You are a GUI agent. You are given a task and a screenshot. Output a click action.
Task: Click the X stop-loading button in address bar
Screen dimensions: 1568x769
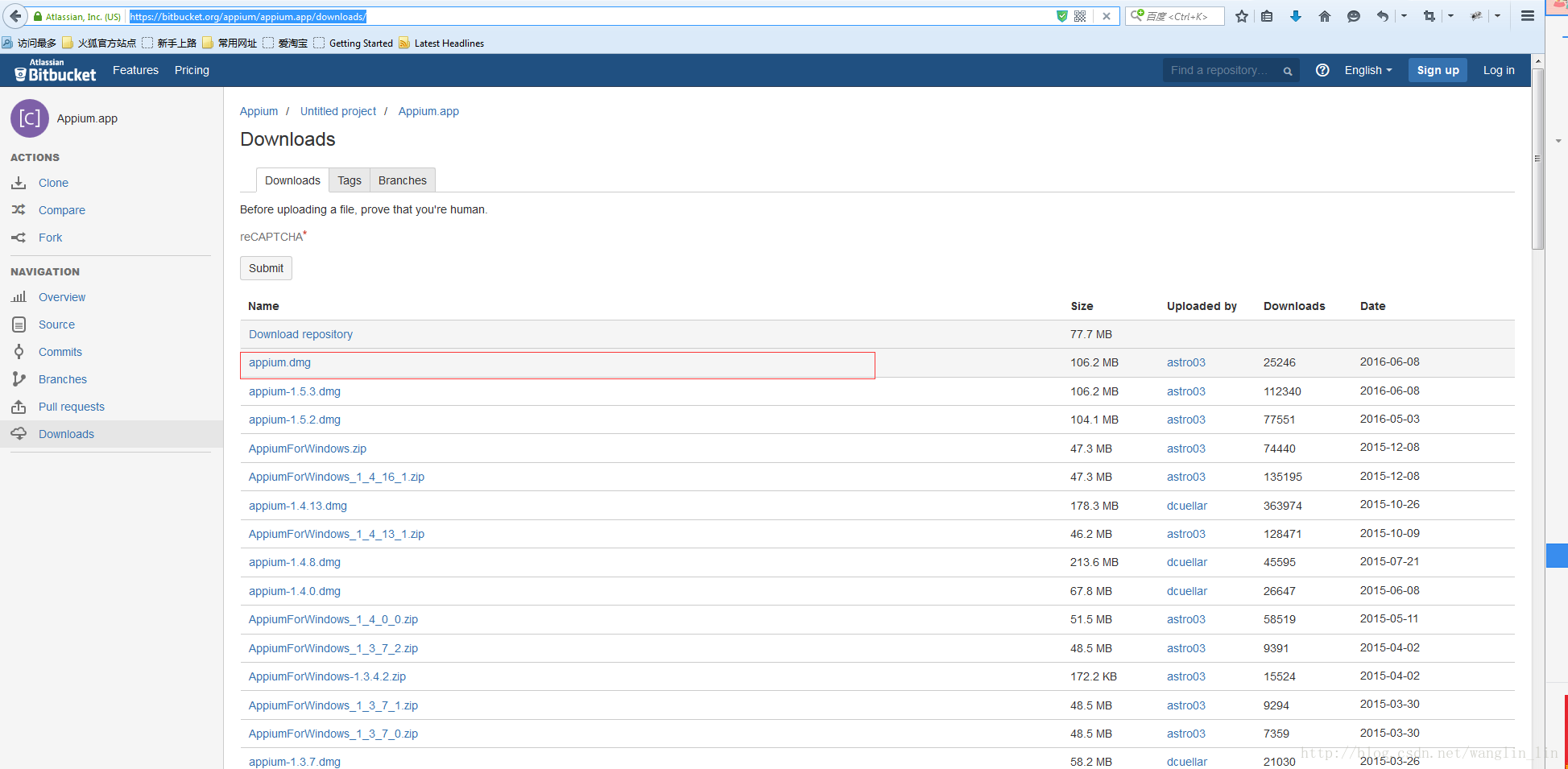1107,16
